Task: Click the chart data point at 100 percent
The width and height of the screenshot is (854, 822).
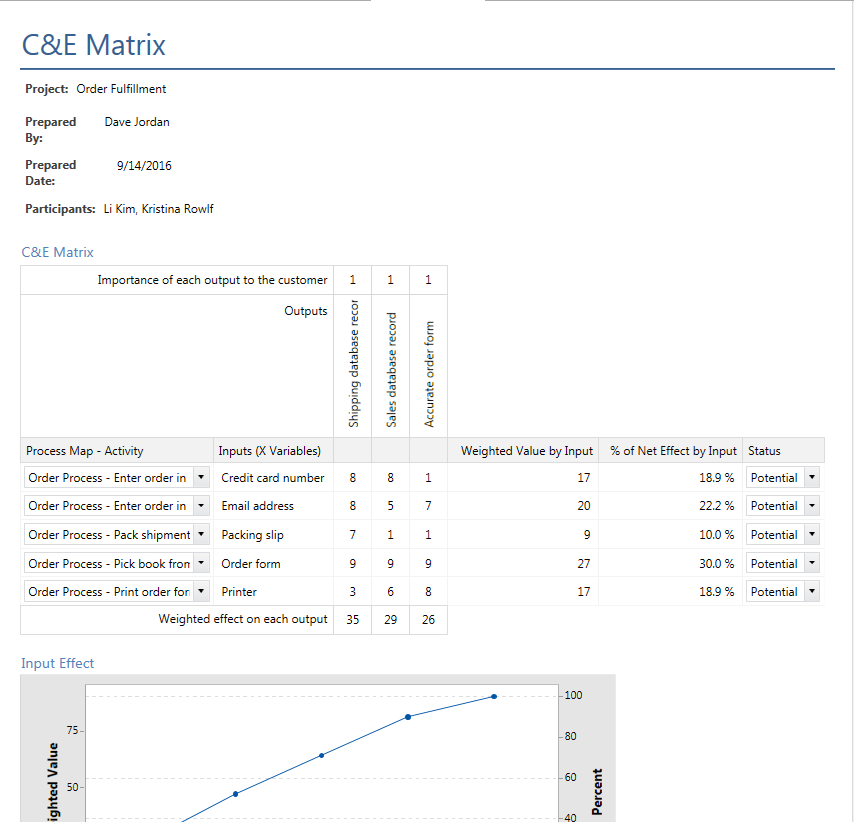Action: pyautogui.click(x=493, y=696)
